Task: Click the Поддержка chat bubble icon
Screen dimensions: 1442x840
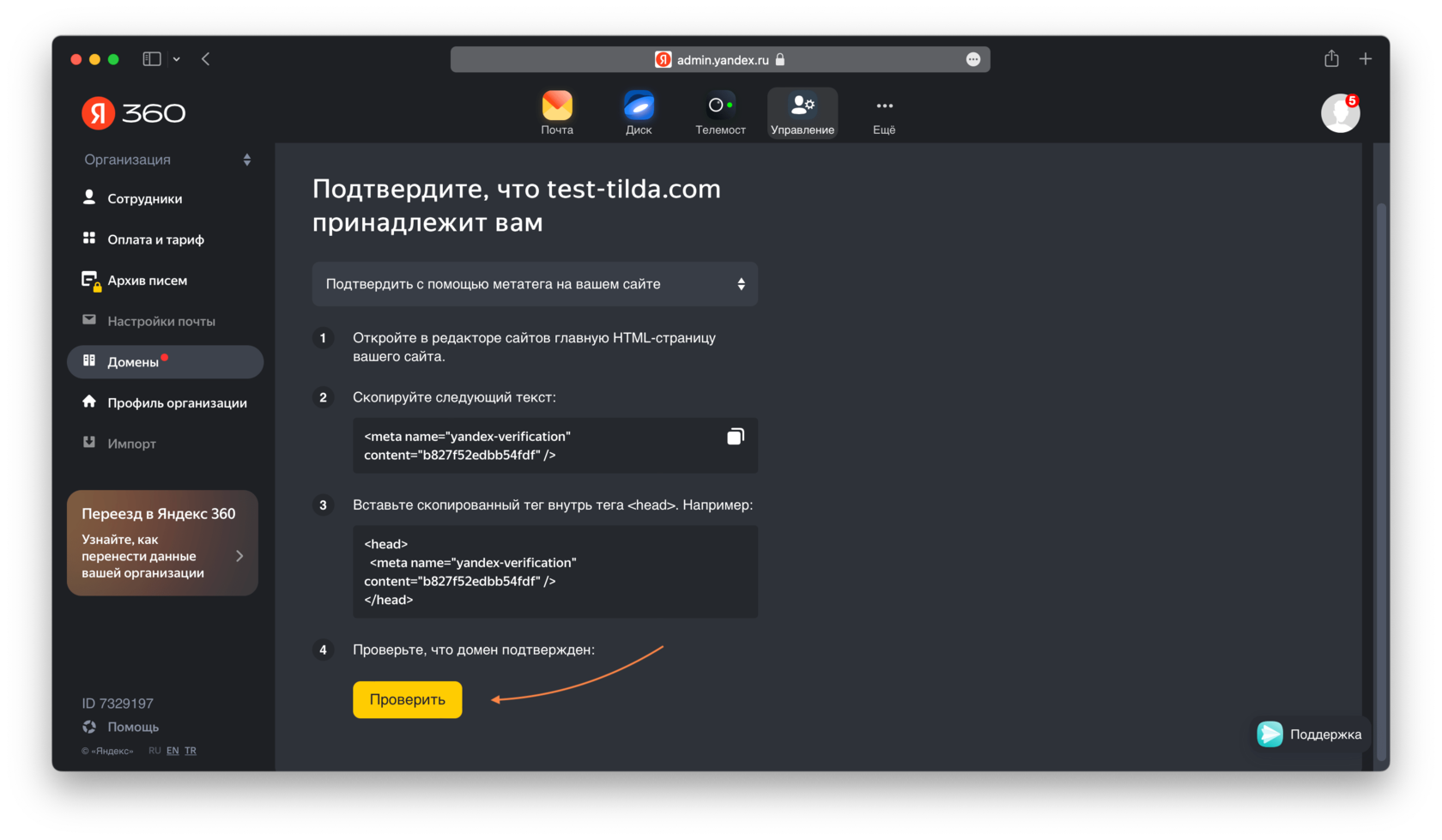Action: (x=1270, y=734)
